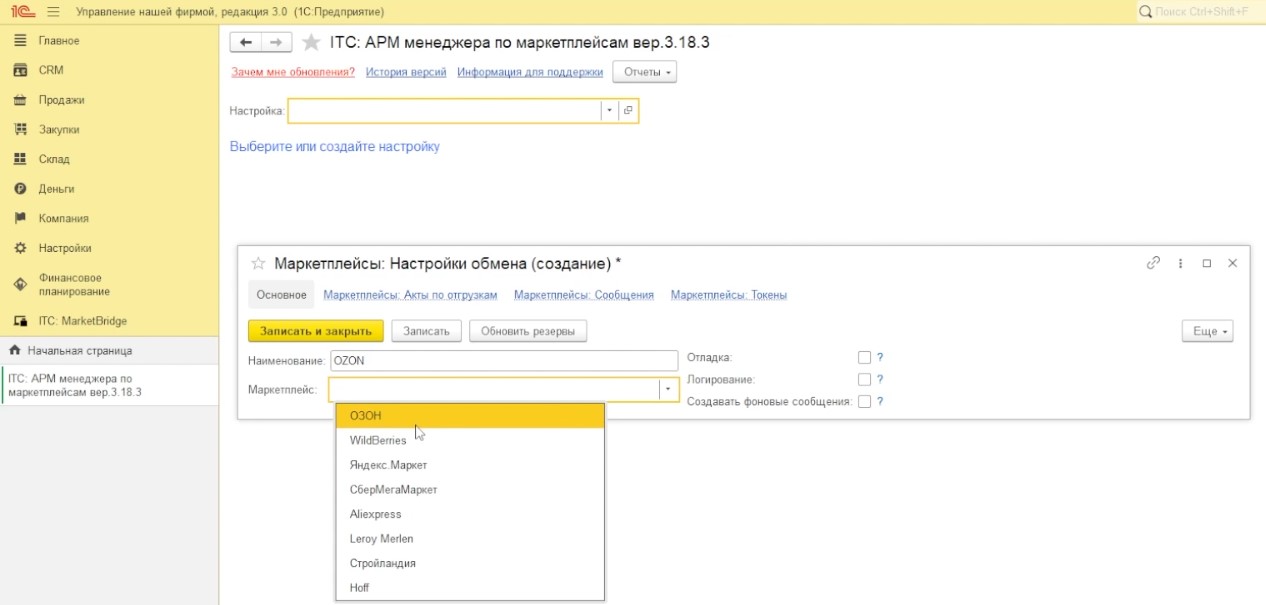The height and width of the screenshot is (605, 1266).
Task: Click into the Маркетплейс input field
Action: click(x=493, y=389)
